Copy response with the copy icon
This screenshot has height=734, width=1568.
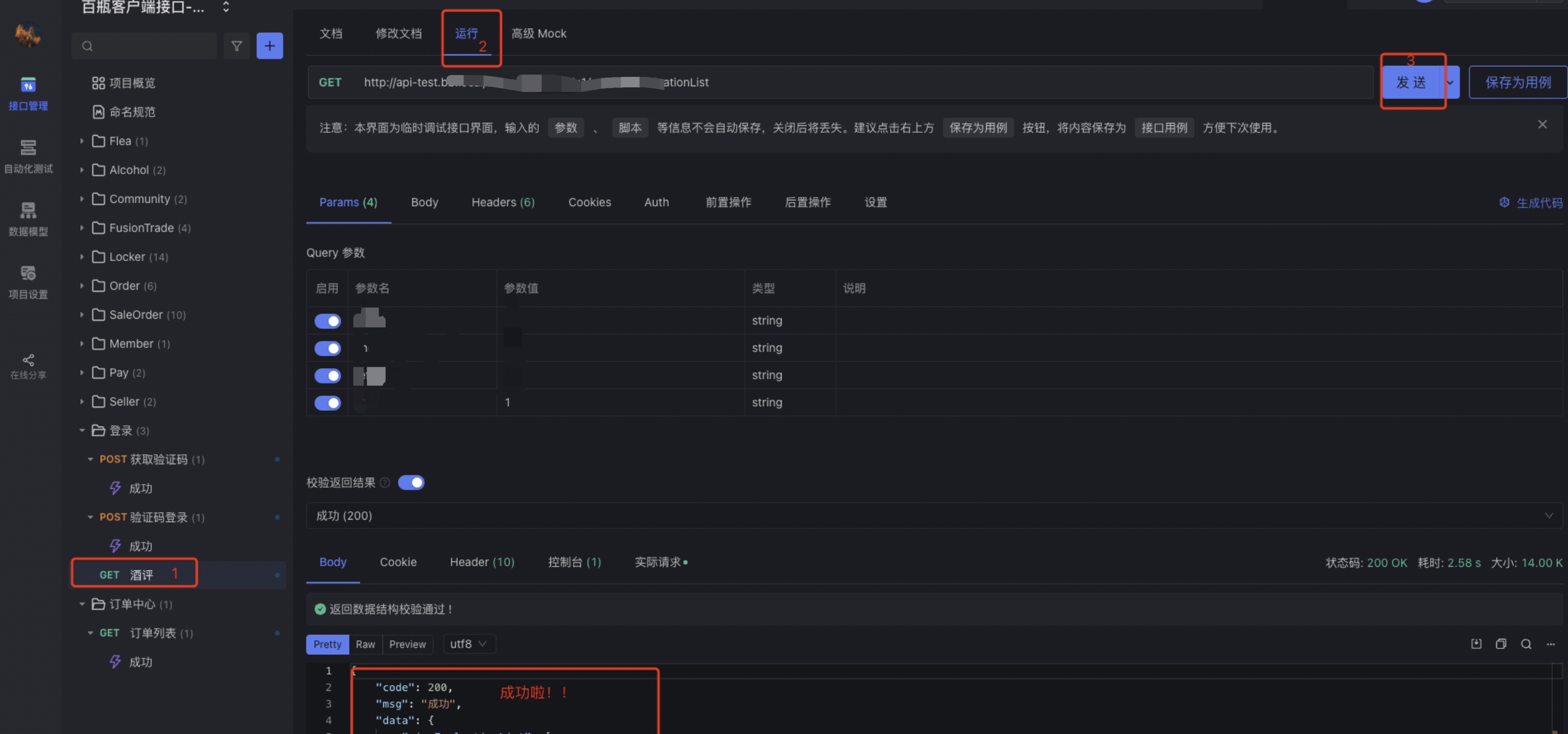(x=1500, y=644)
